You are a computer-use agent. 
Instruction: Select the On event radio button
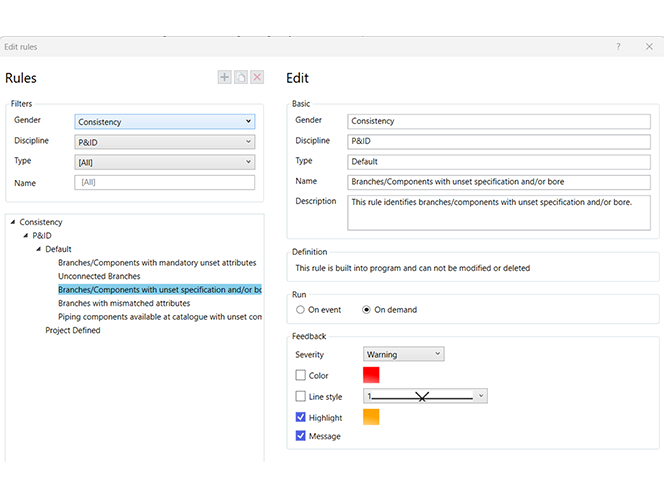tap(301, 310)
